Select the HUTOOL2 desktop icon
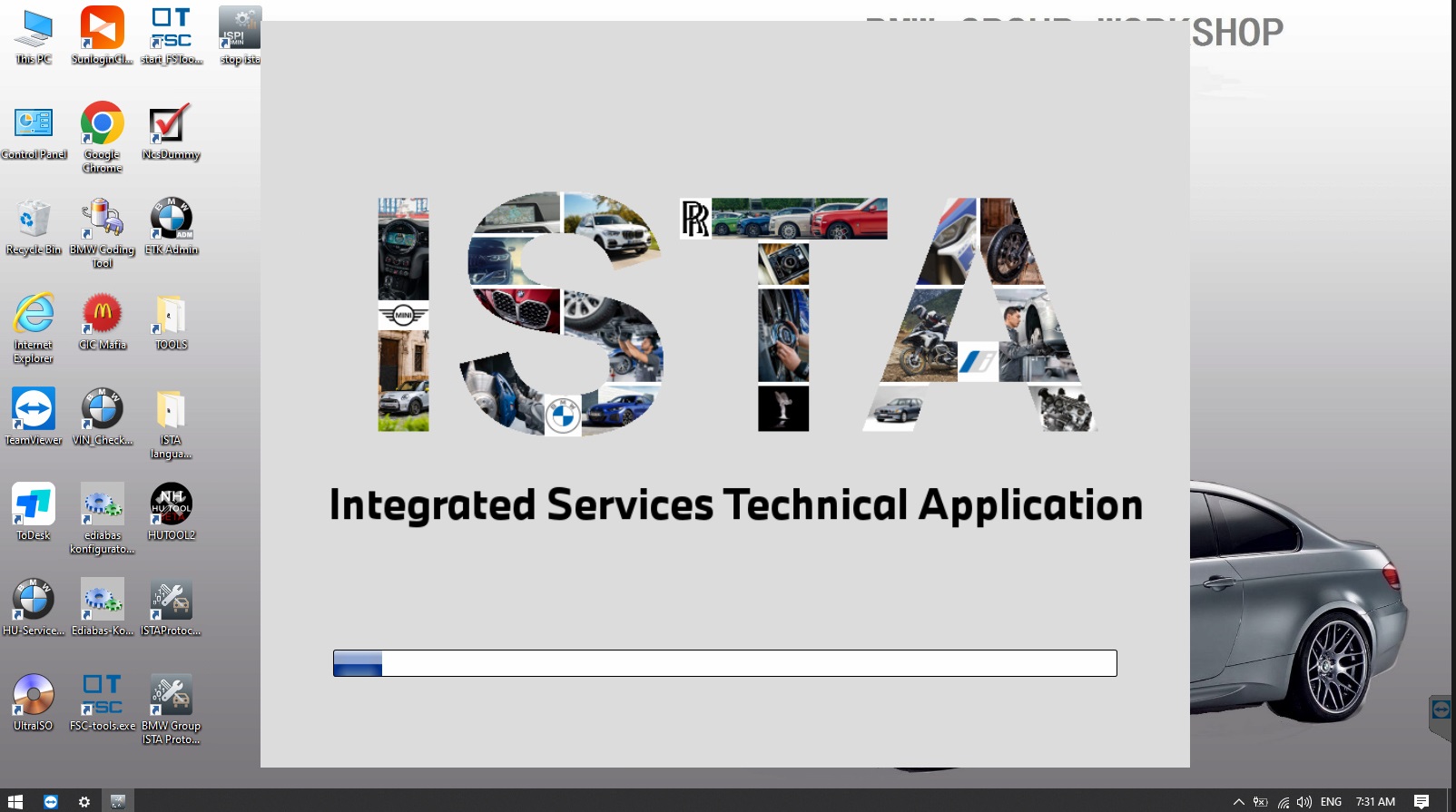Viewport: 1456px width, 812px height. point(172,513)
